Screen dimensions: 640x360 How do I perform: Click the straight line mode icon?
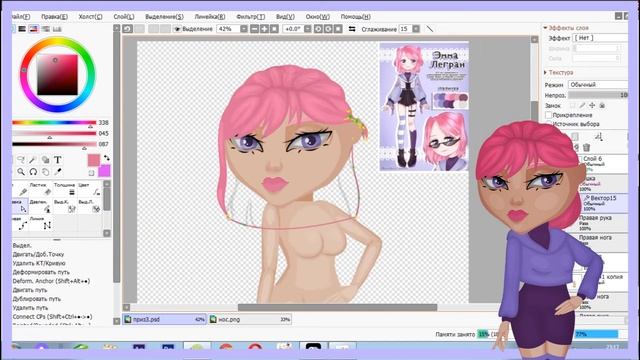(x=429, y=29)
